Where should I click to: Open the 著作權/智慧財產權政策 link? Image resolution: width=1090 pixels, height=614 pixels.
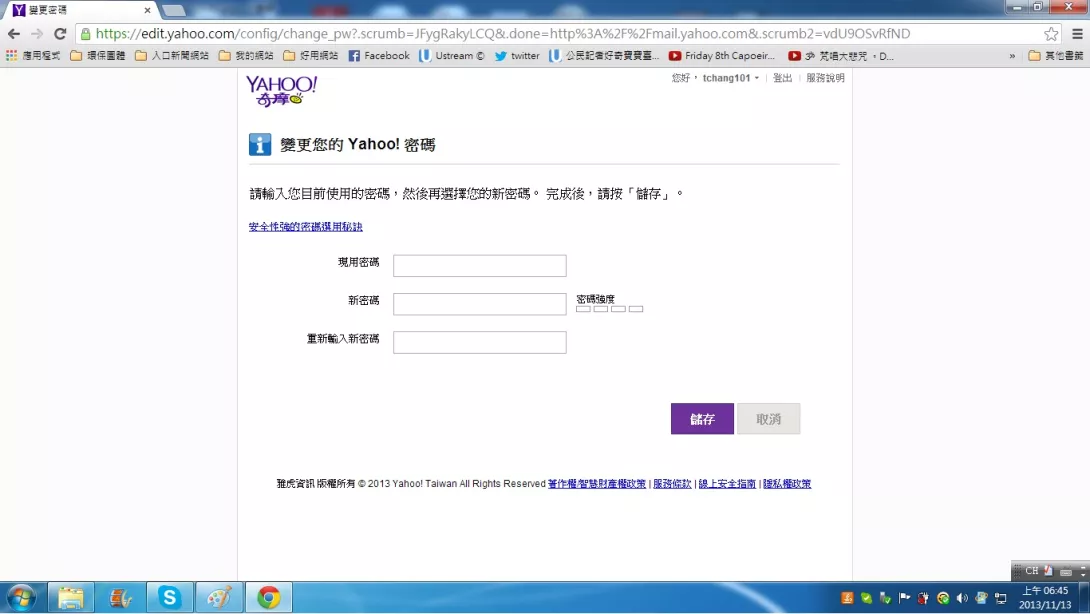pyautogui.click(x=596, y=483)
